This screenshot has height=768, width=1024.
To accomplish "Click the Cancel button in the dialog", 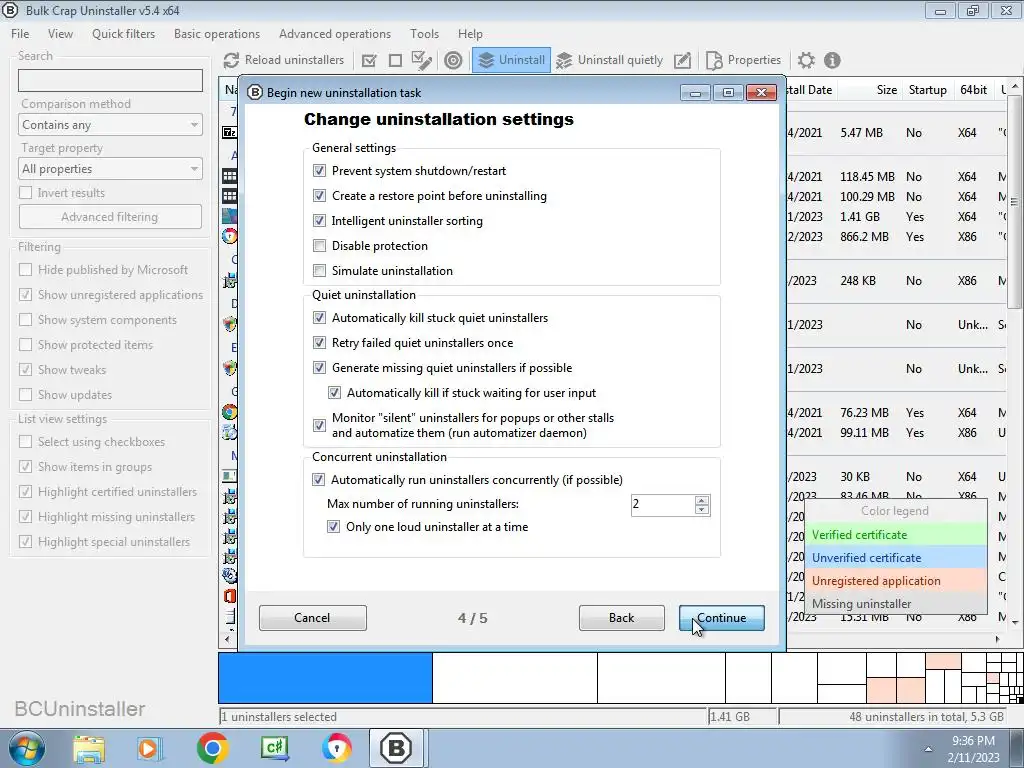I will 312,618.
